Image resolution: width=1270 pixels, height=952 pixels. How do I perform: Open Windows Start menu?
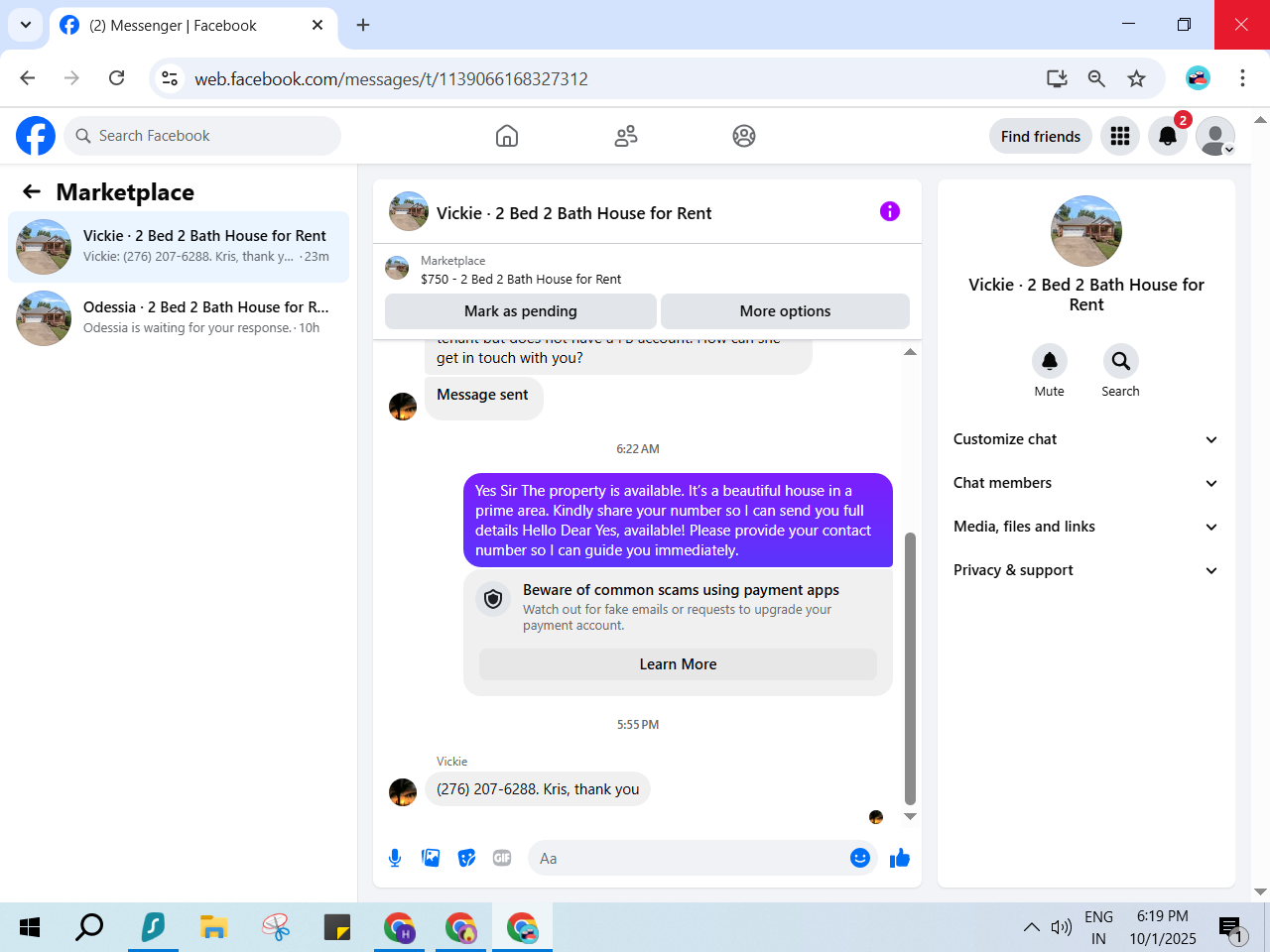(x=30, y=927)
